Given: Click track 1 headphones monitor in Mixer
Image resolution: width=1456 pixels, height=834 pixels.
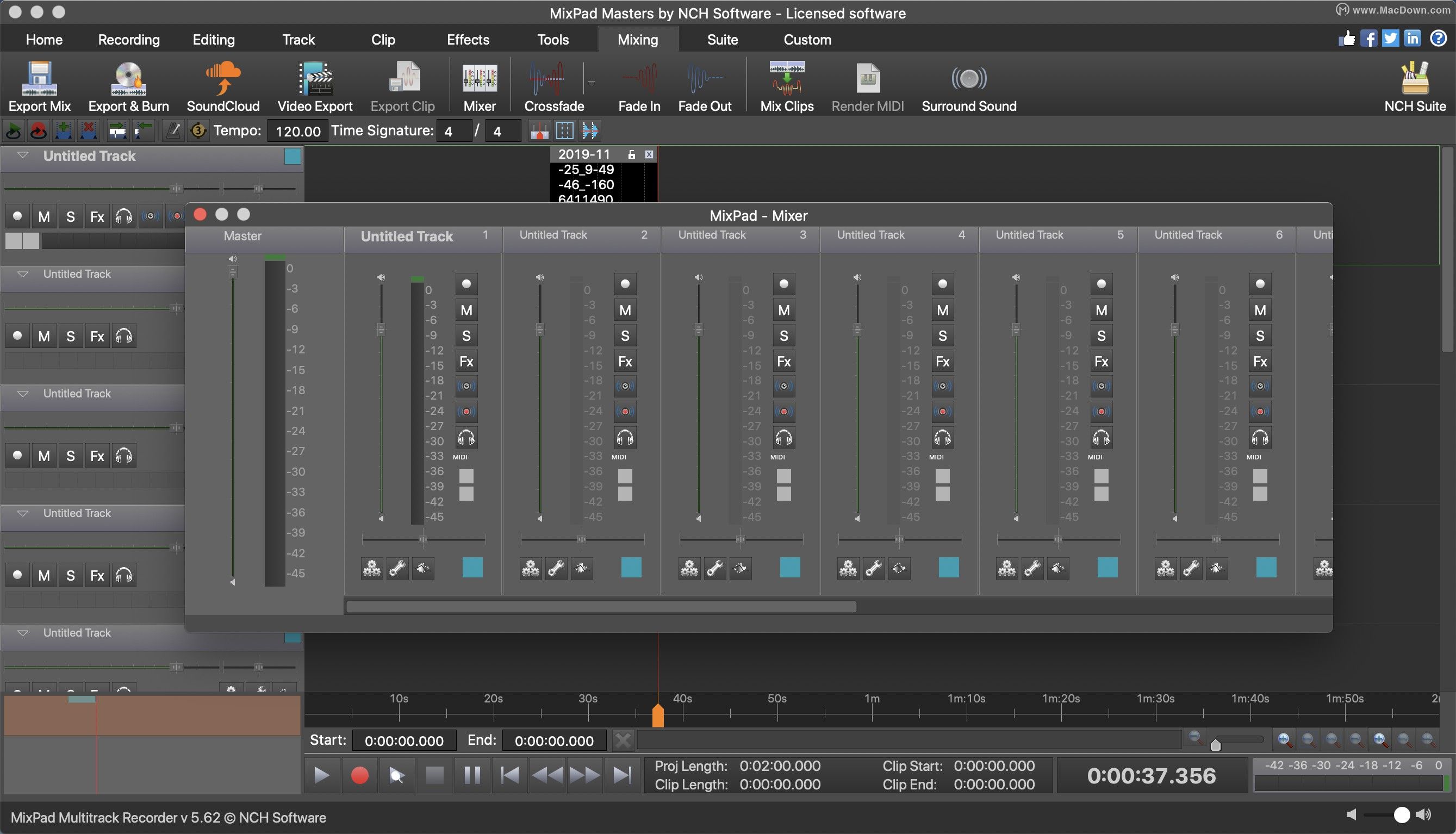Looking at the screenshot, I should (466, 438).
